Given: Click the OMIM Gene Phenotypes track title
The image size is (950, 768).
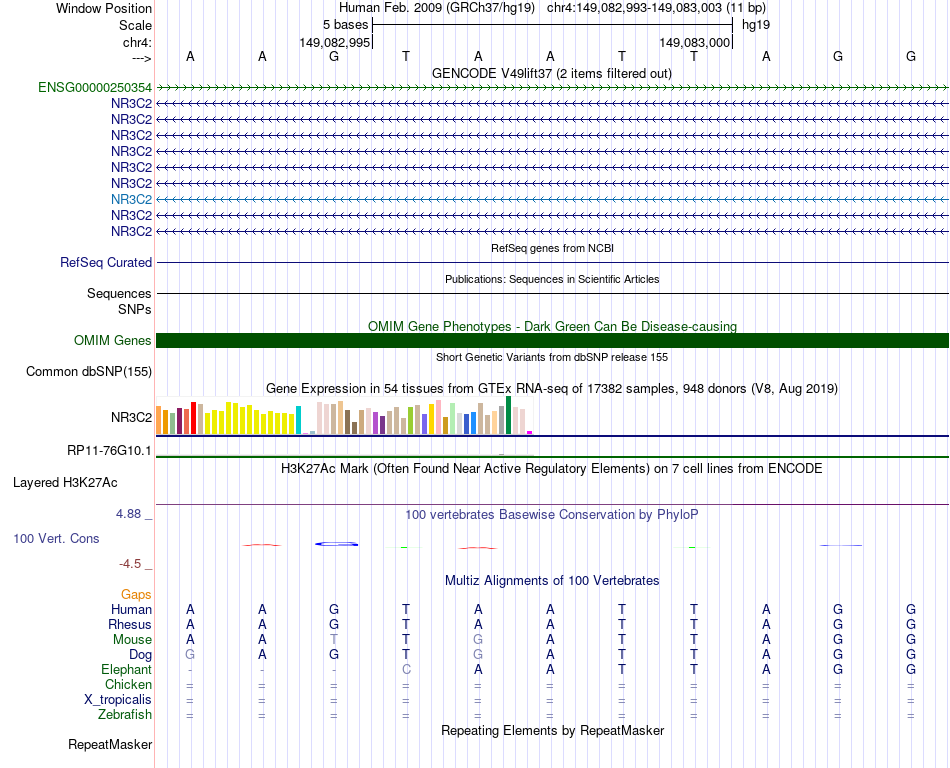Looking at the screenshot, I should tap(553, 326).
